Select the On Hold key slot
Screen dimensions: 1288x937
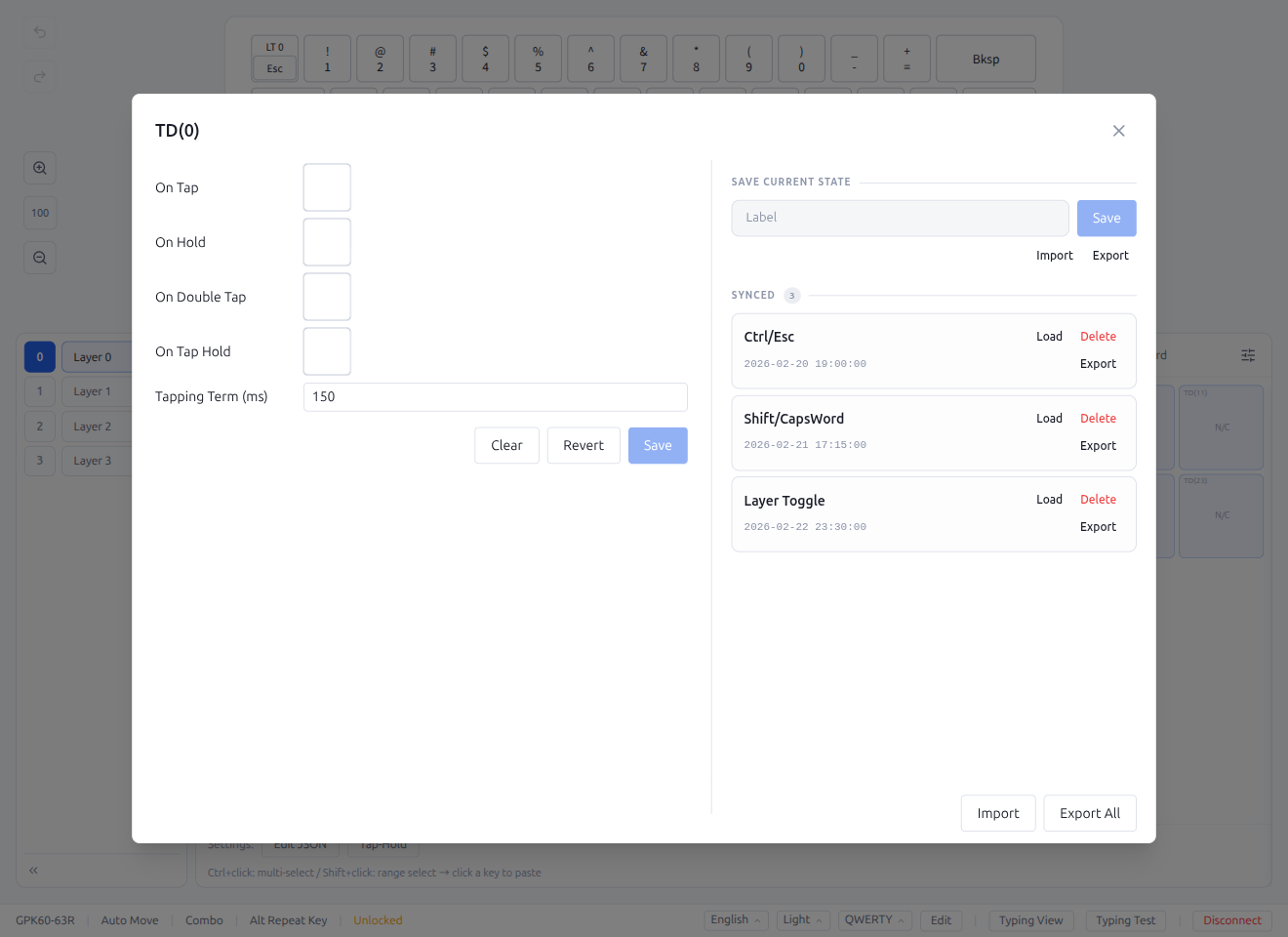point(327,242)
